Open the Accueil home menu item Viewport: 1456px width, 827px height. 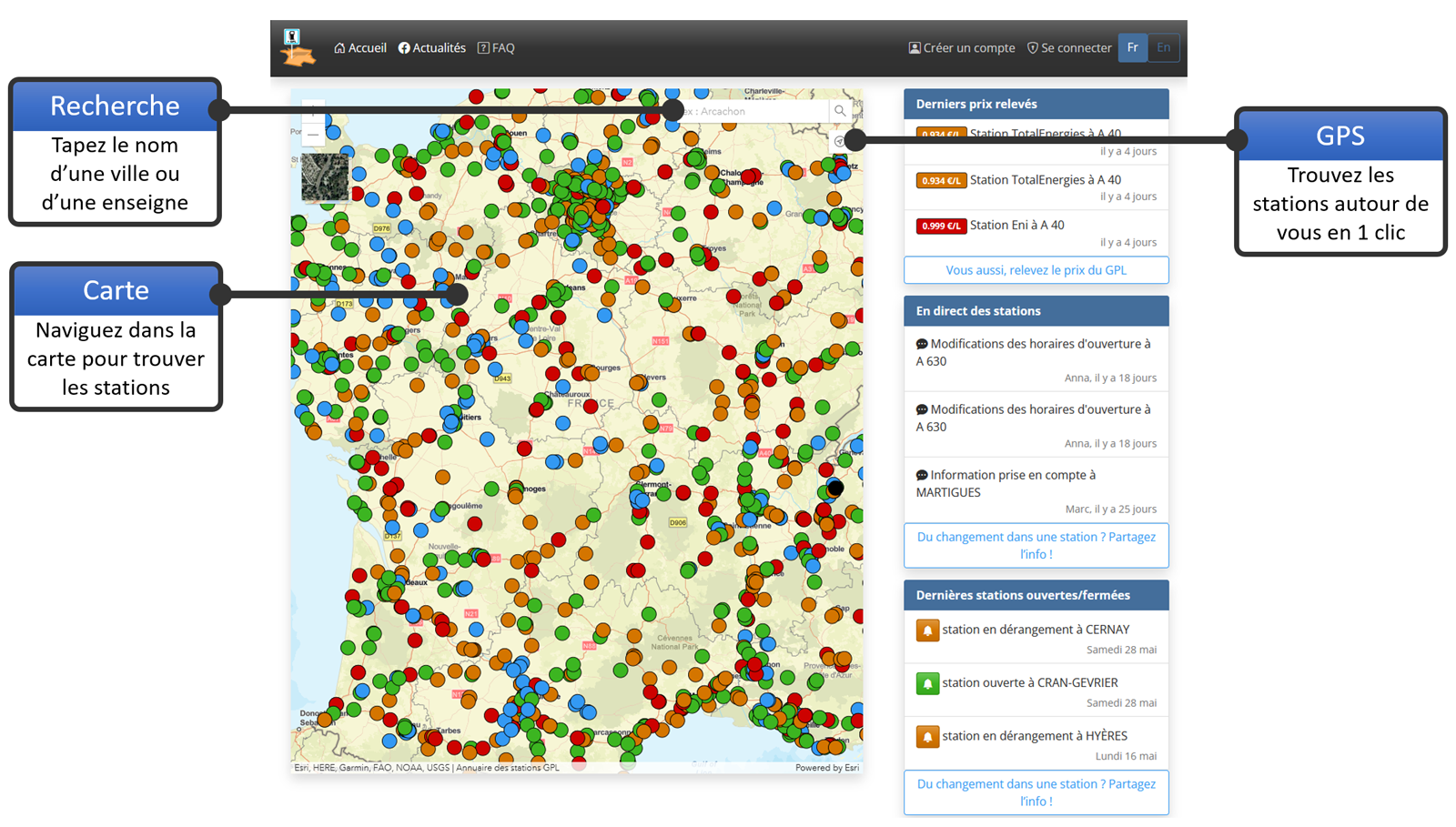(360, 48)
